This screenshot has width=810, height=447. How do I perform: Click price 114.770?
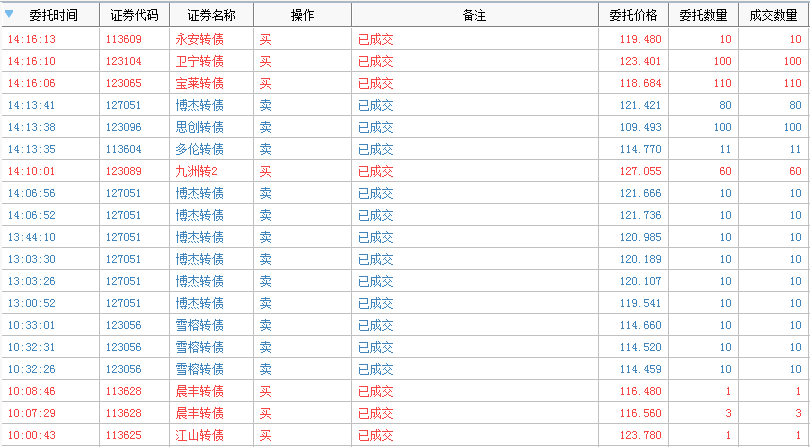click(641, 149)
